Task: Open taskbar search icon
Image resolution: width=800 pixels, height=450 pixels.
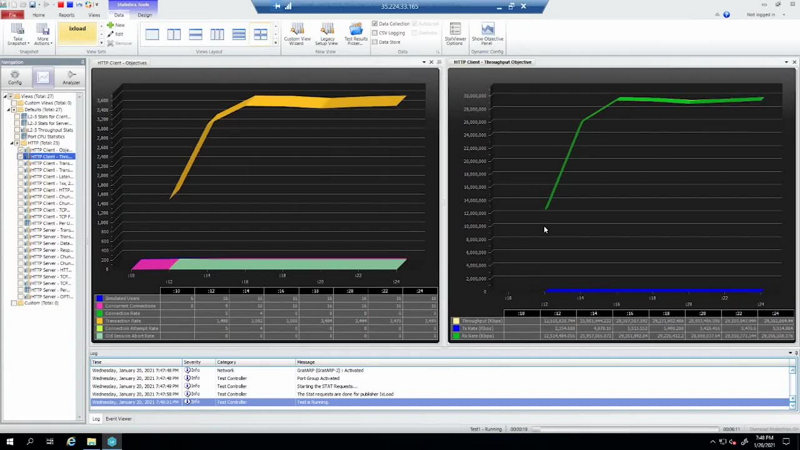Action: [x=30, y=441]
